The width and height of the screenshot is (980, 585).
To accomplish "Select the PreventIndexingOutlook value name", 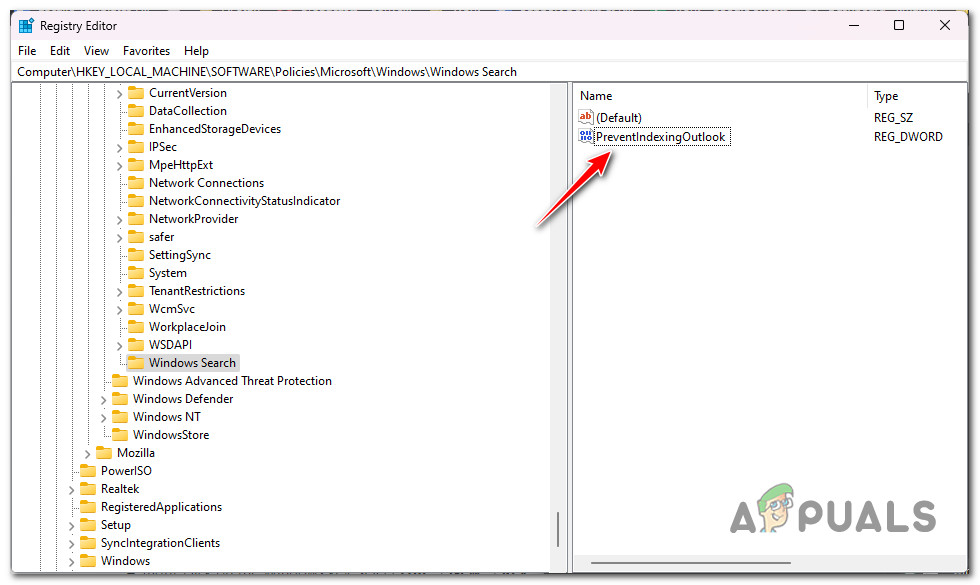I will click(x=661, y=137).
